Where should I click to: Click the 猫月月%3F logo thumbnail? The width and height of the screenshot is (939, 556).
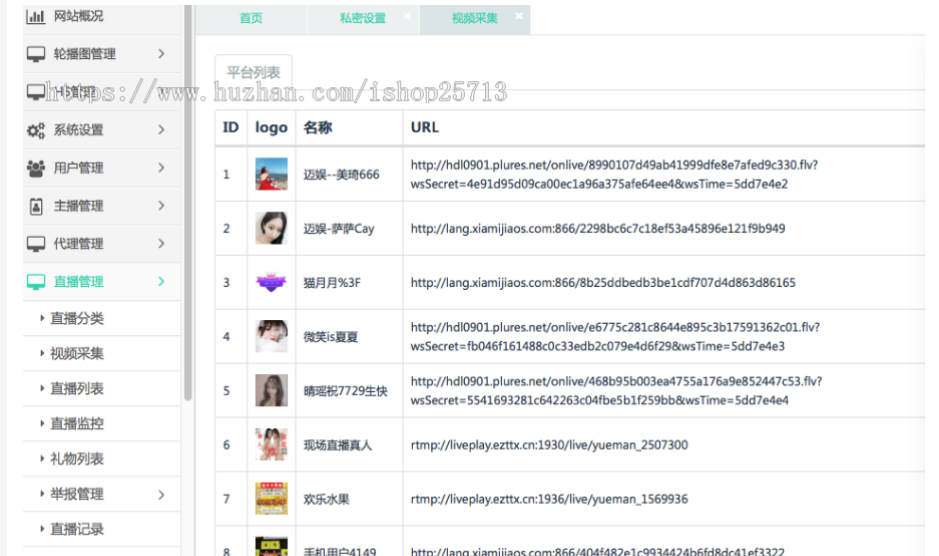tap(271, 282)
